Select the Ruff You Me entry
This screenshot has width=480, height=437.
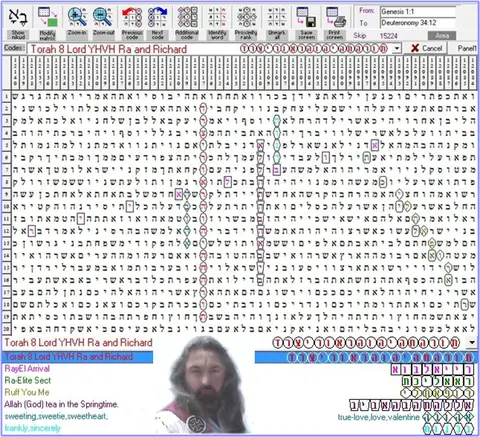27,392
